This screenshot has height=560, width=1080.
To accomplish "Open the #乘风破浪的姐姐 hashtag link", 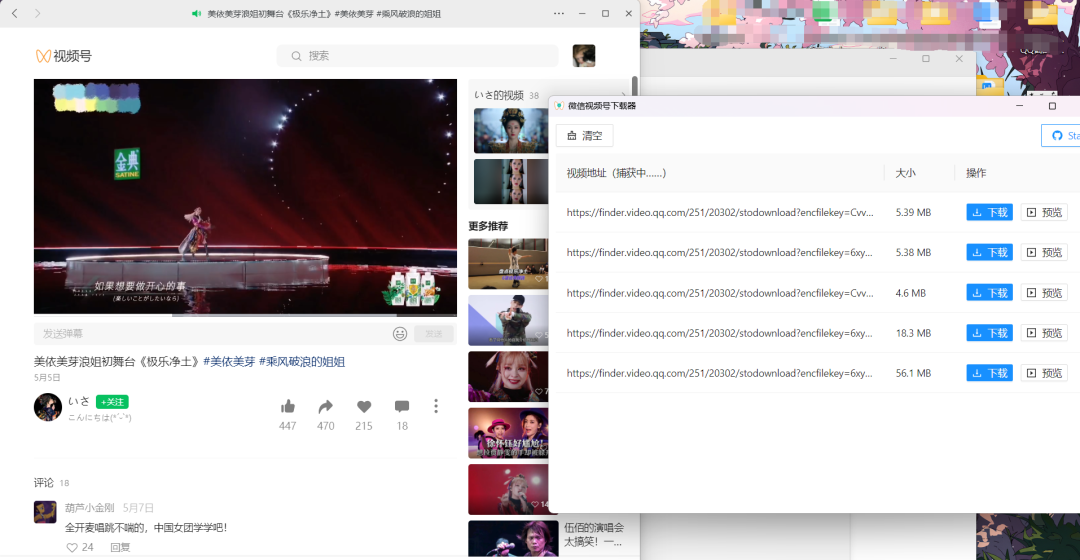I will pos(302,361).
